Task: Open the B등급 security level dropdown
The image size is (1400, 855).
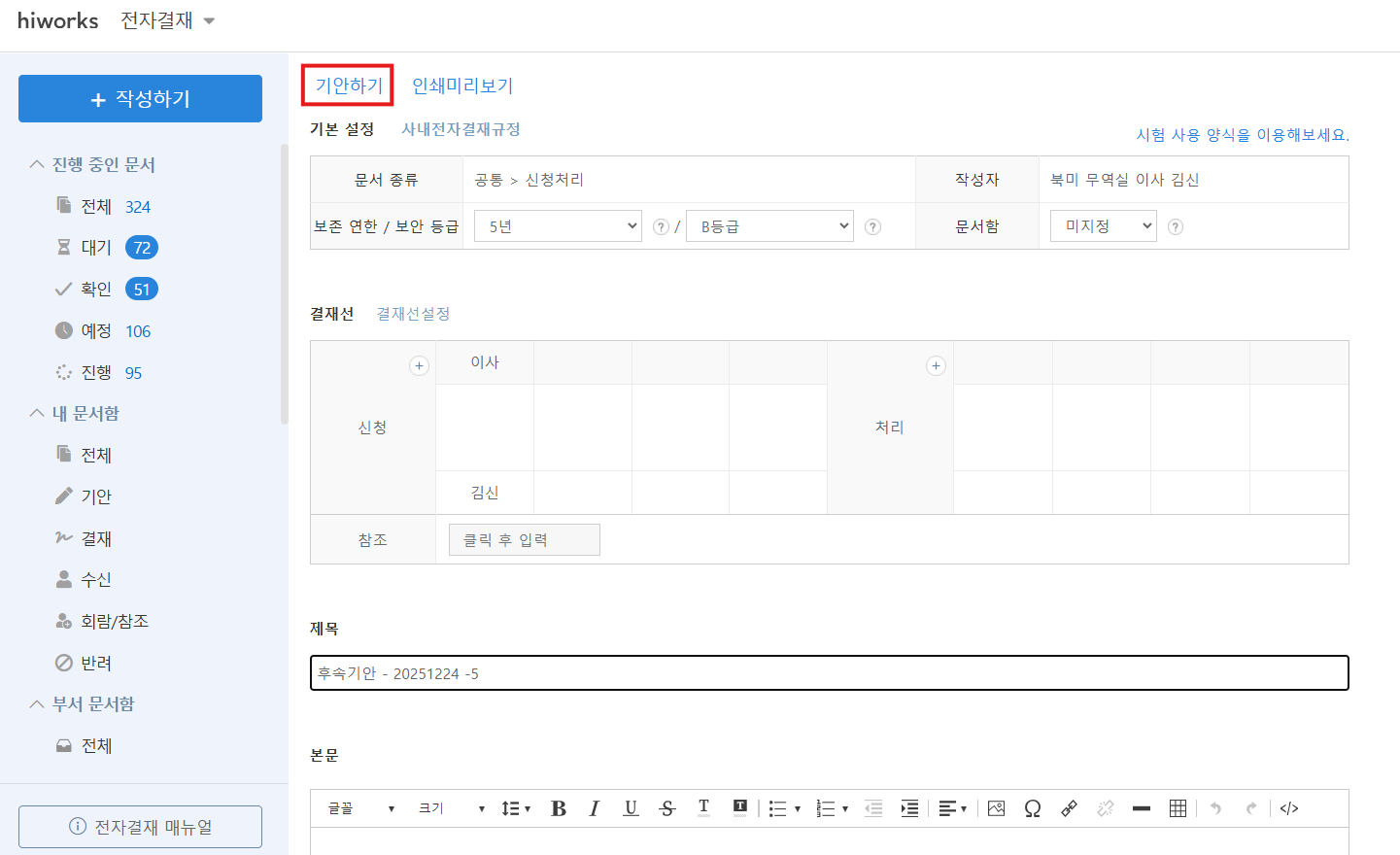Action: coord(768,226)
